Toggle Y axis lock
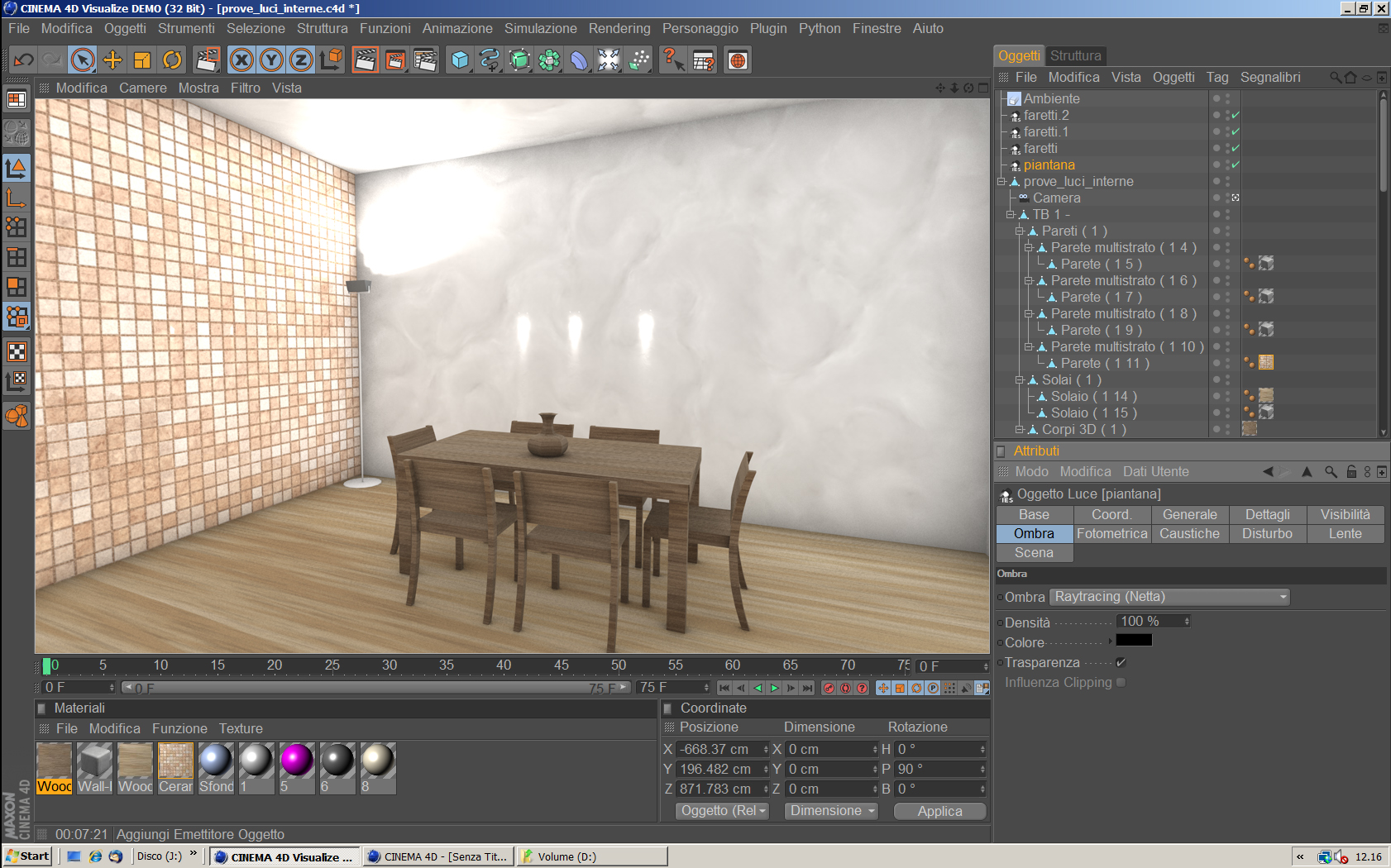 (x=271, y=60)
